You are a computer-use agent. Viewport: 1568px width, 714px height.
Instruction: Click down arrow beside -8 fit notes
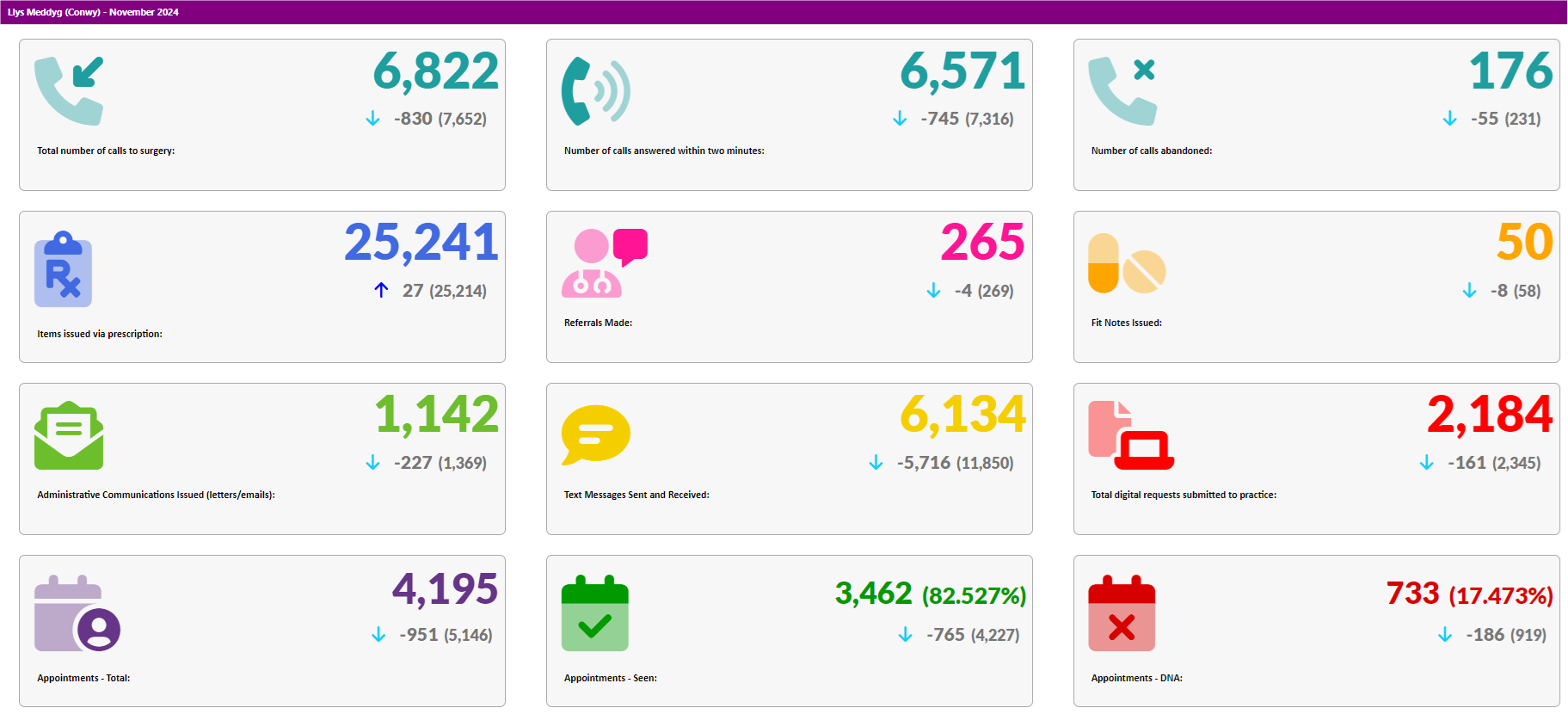tap(1469, 291)
